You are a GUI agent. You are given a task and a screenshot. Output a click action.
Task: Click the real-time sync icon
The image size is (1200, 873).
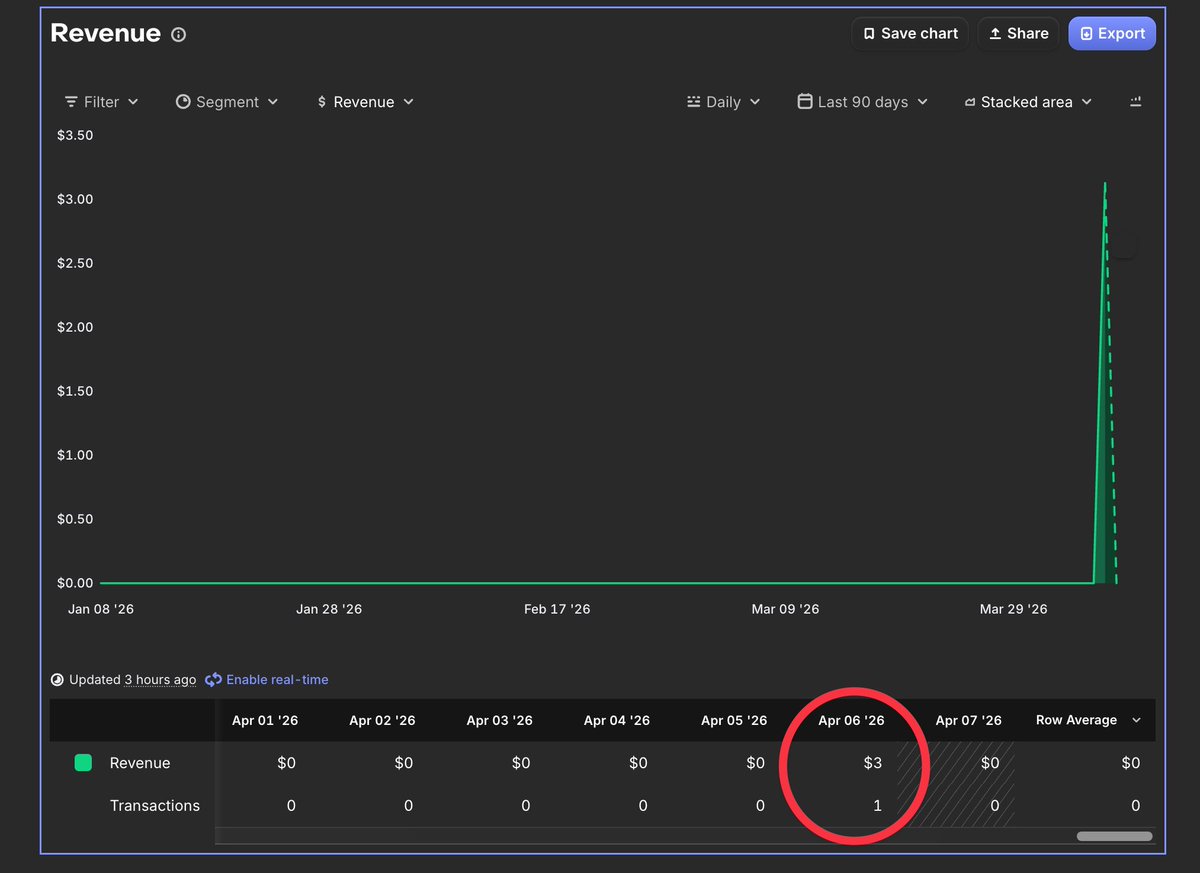[x=213, y=680]
